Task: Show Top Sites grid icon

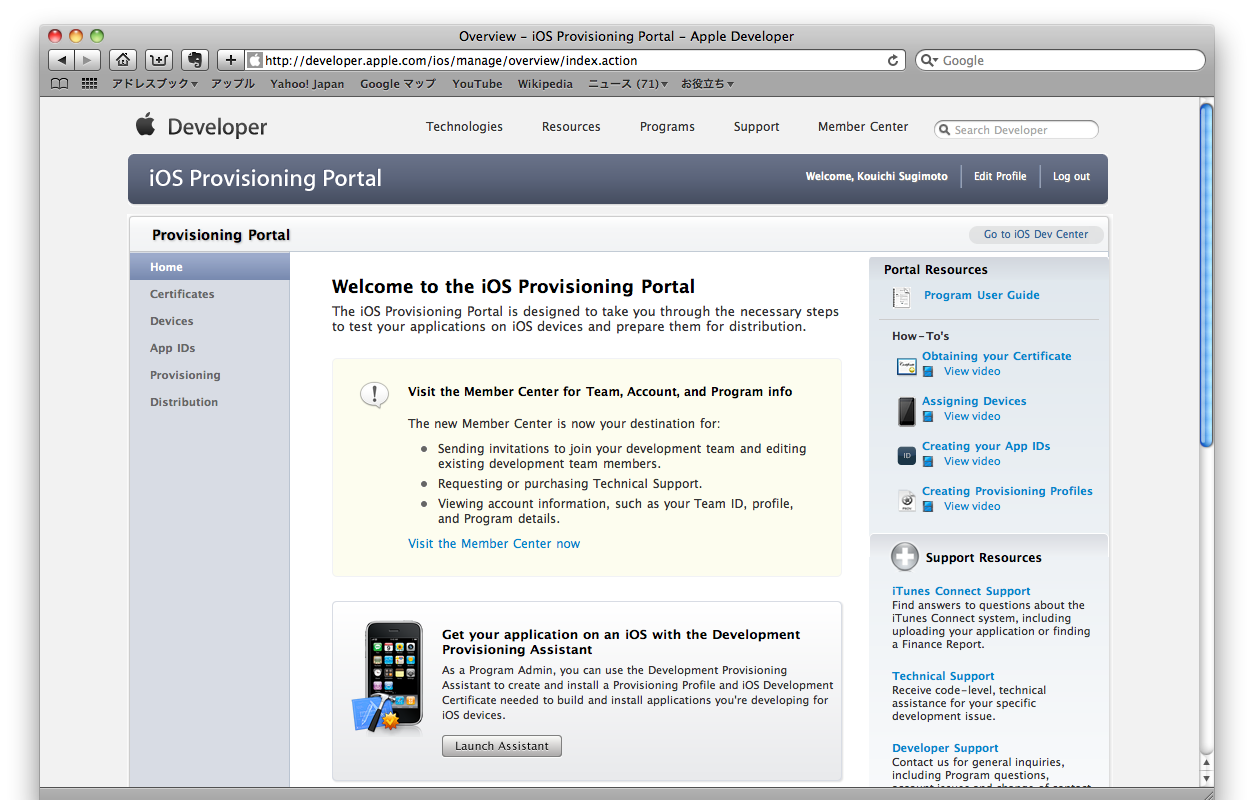Action: (89, 84)
